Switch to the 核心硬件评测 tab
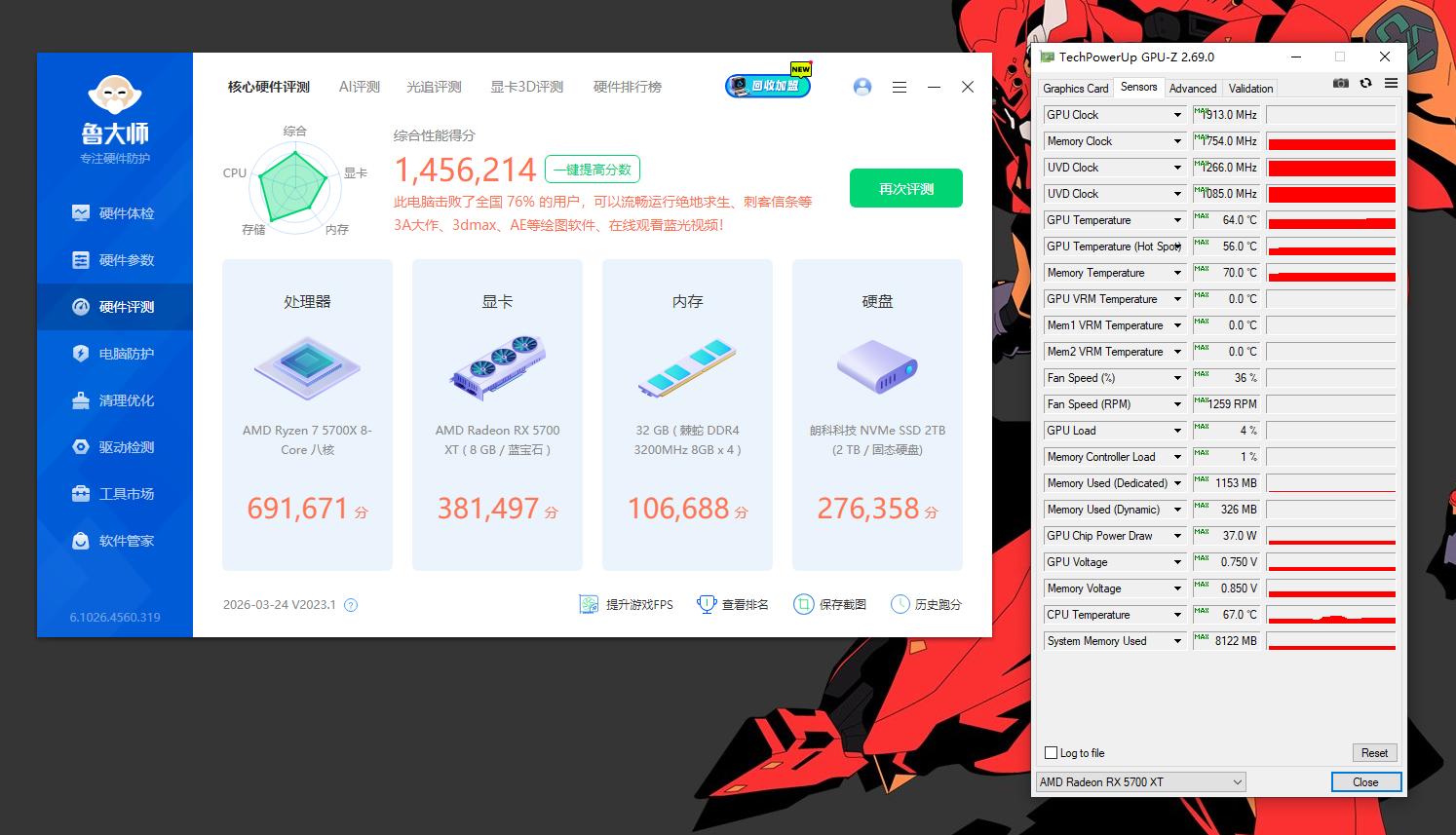Viewport: 1456px width, 835px height. [x=269, y=87]
